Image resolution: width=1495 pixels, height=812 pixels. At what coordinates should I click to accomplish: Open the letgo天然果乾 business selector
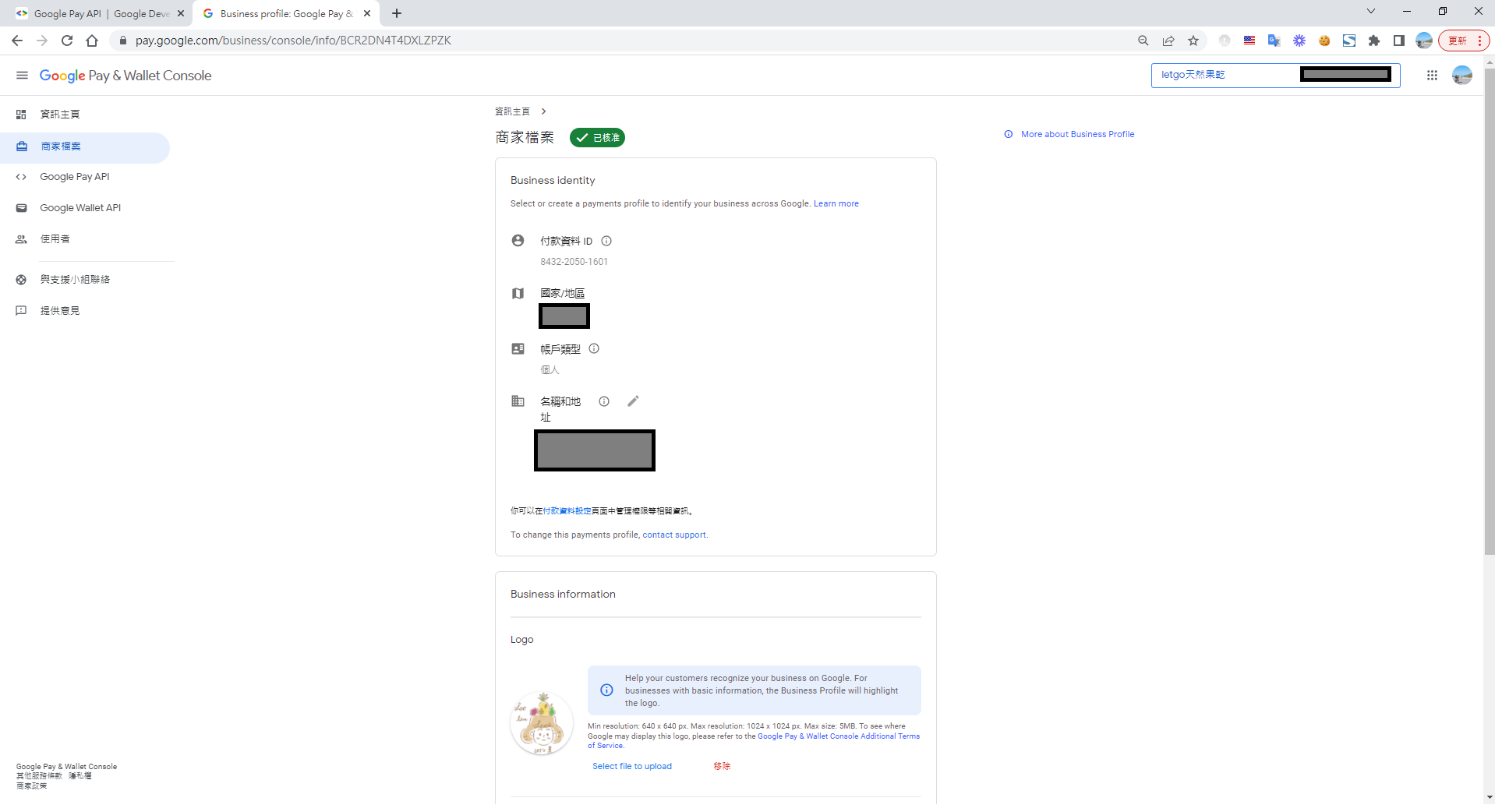pos(1224,76)
